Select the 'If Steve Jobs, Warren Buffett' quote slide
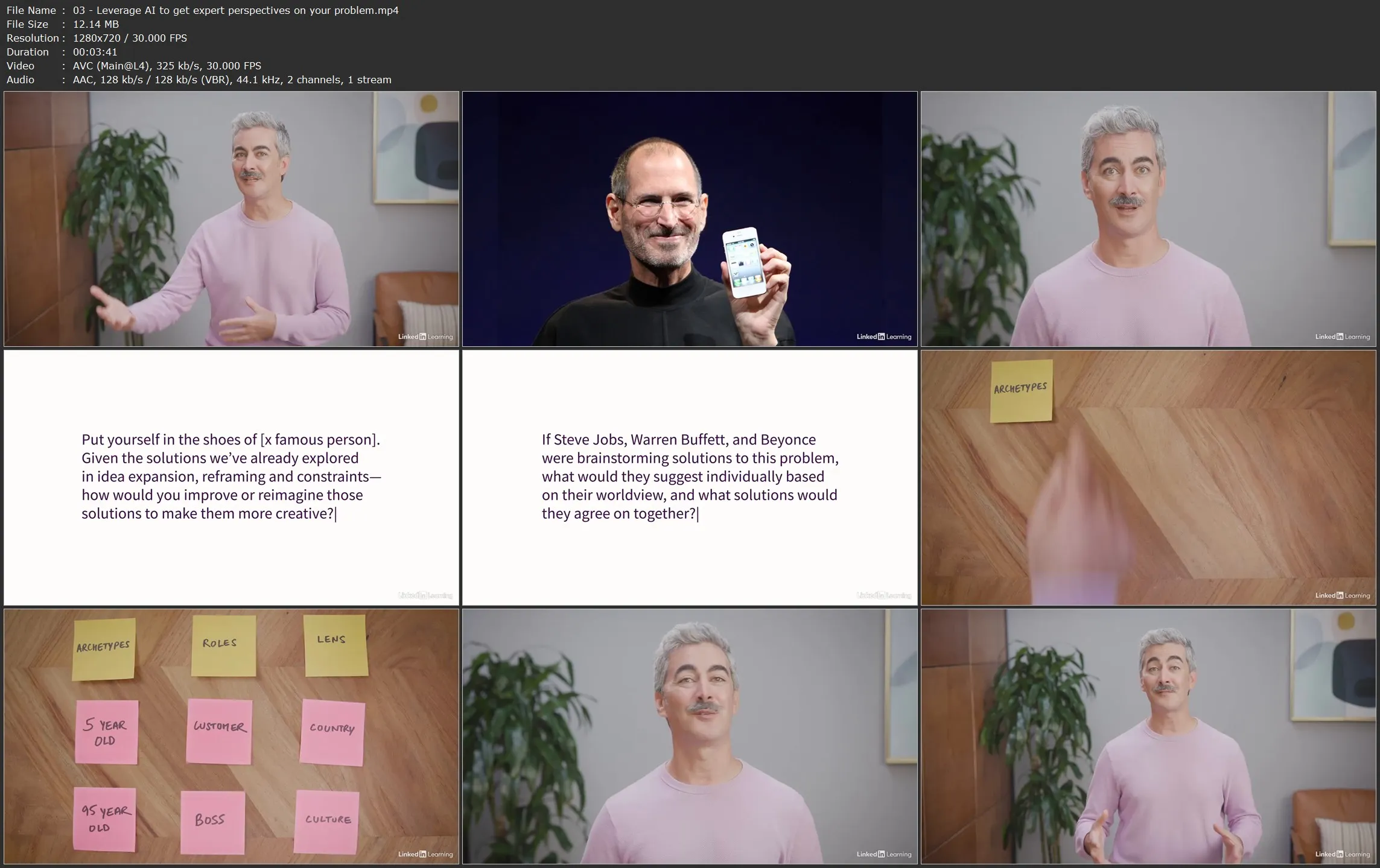 (690, 477)
